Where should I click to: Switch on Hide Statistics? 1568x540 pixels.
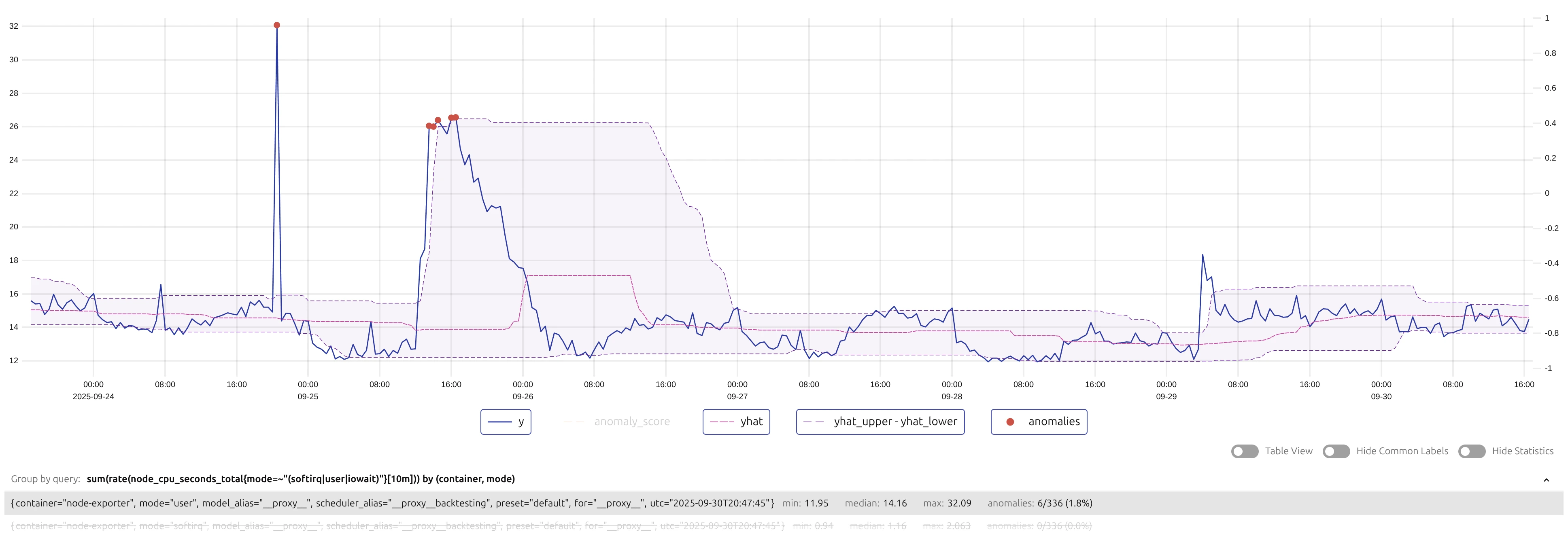coord(1471,451)
